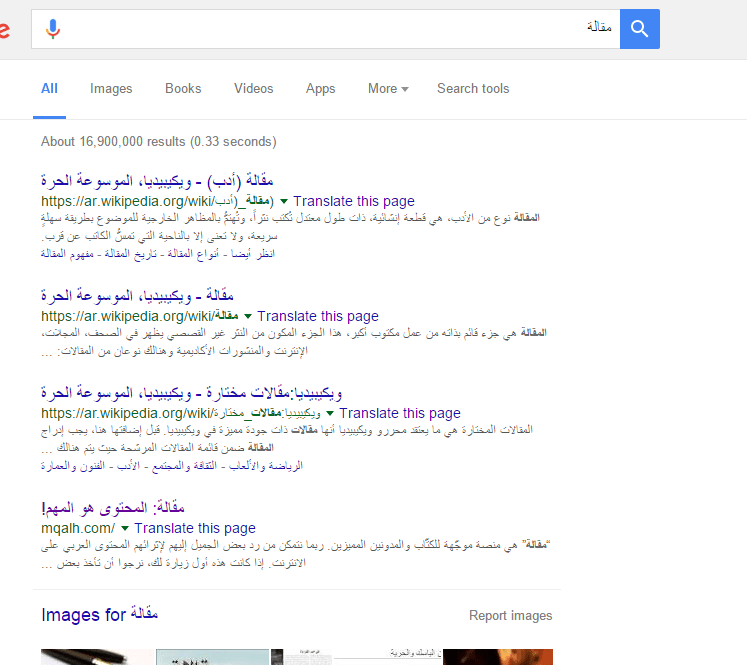Switch to the Books tab
Image resolution: width=747 pixels, height=665 pixels.
tap(183, 89)
